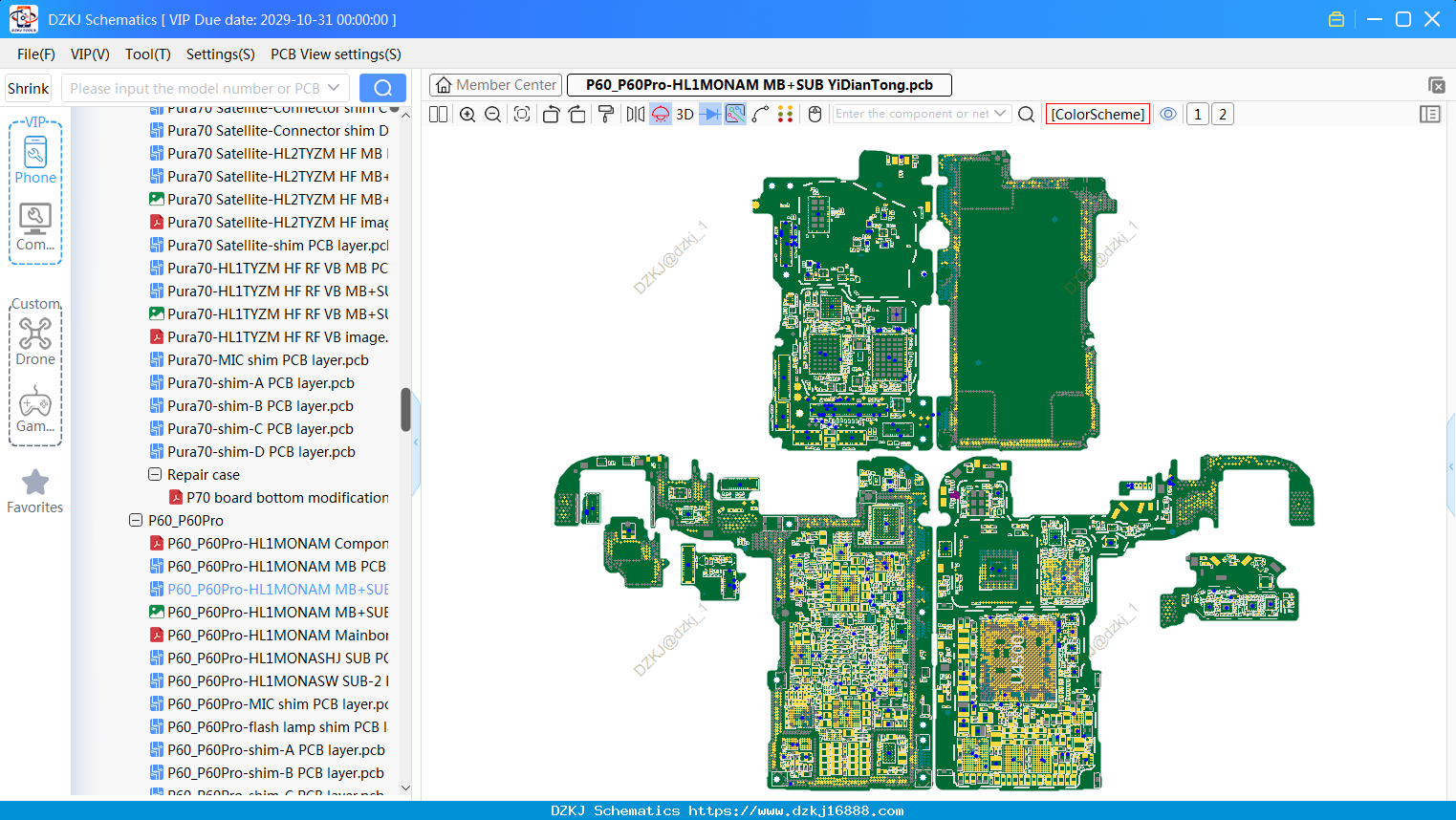Toggle the 3D view mode
Screen dimensions: 1456x820
point(685,115)
